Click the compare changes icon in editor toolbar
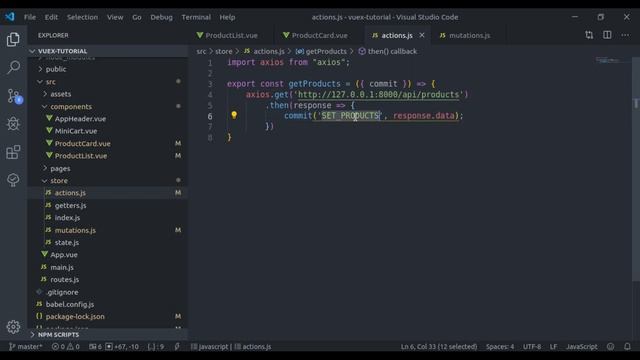Viewport: 640px width, 360px height. [589, 35]
